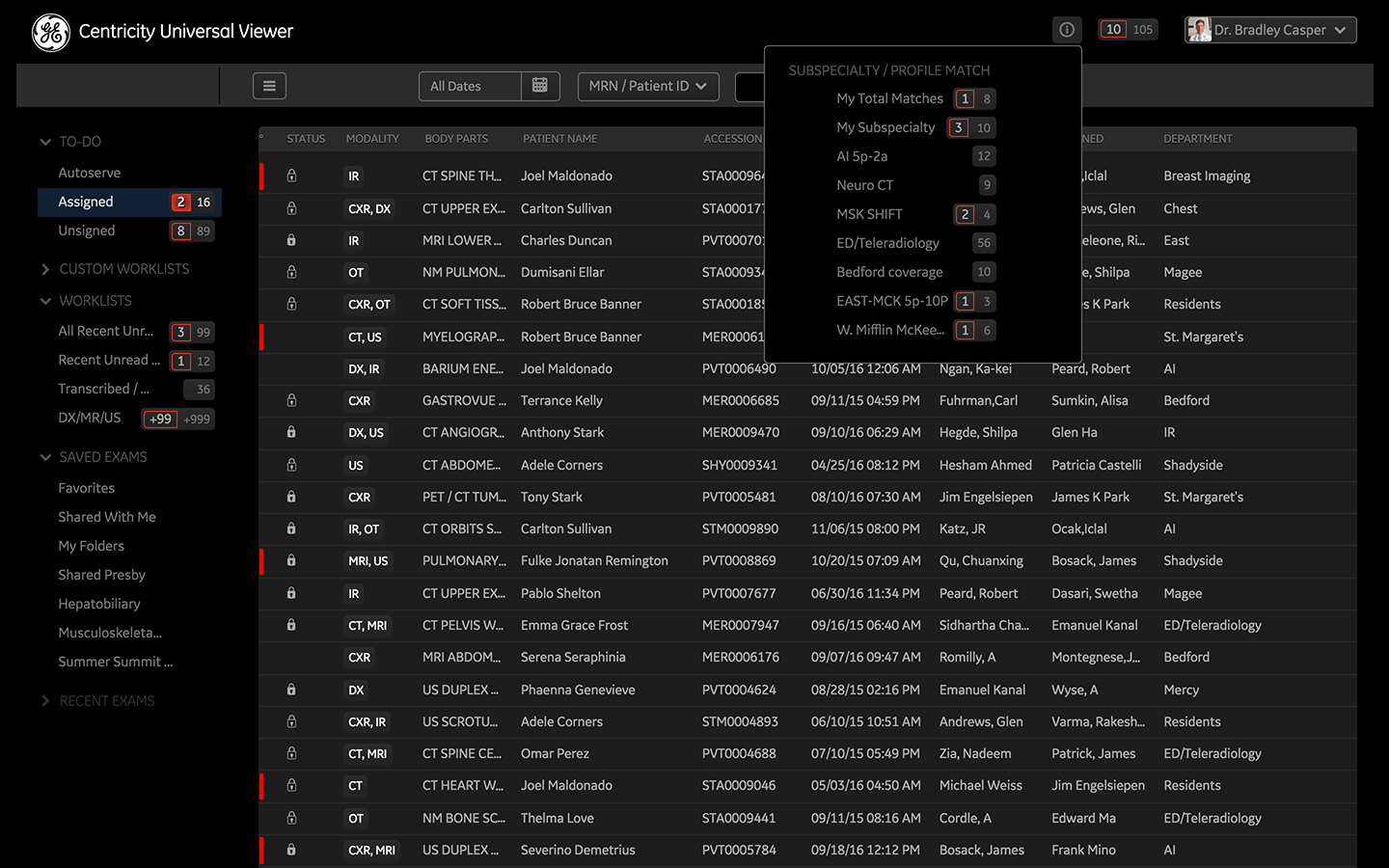This screenshot has width=1389, height=868.
Task: Click the GE logo icon
Action: (50, 32)
